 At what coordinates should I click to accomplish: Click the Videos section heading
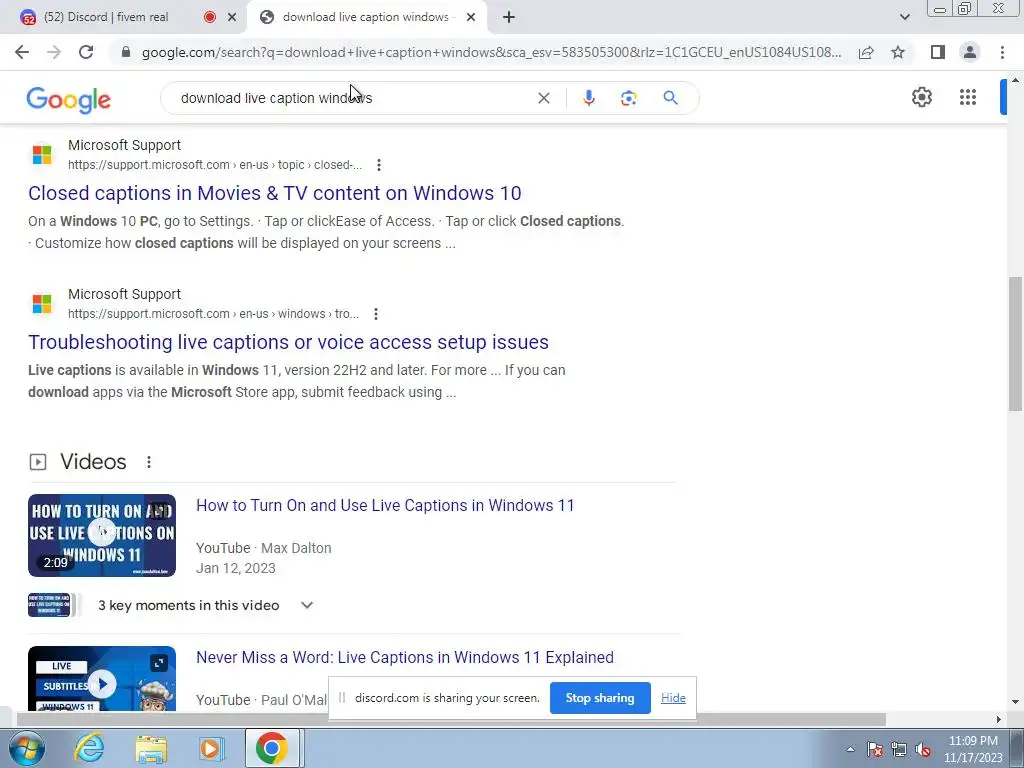[x=93, y=462]
